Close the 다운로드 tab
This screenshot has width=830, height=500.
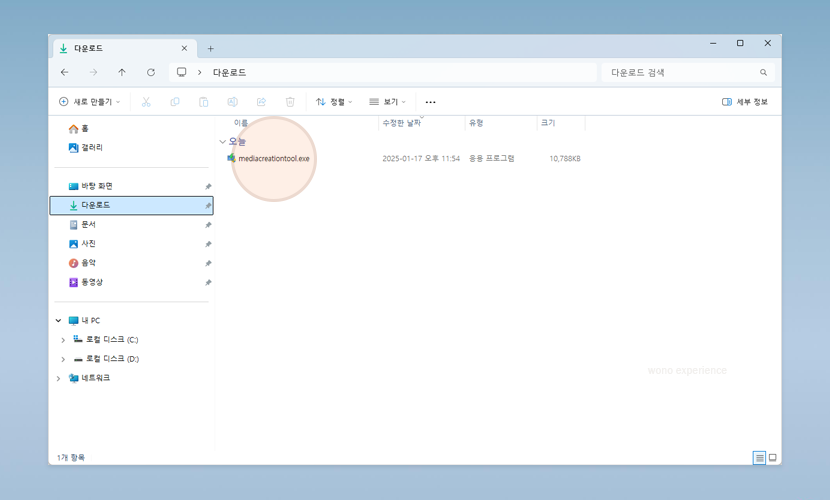click(x=184, y=48)
